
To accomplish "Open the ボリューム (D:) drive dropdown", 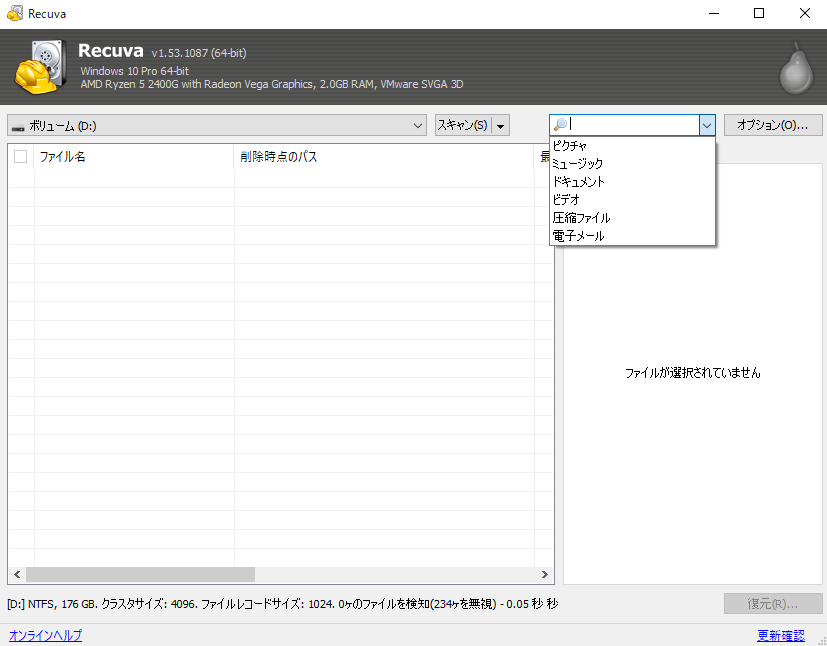I will click(x=217, y=126).
